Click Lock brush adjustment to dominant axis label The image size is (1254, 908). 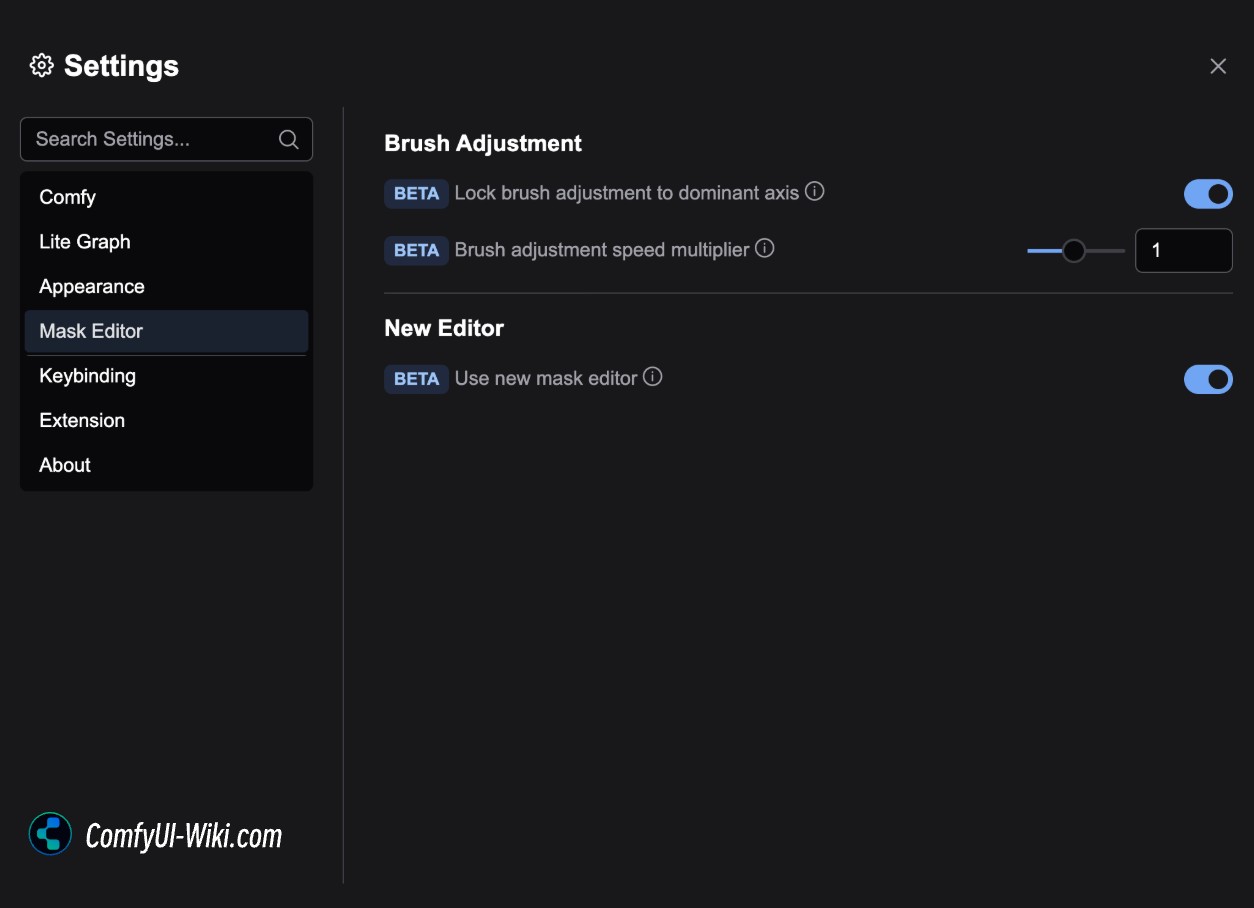pos(627,193)
